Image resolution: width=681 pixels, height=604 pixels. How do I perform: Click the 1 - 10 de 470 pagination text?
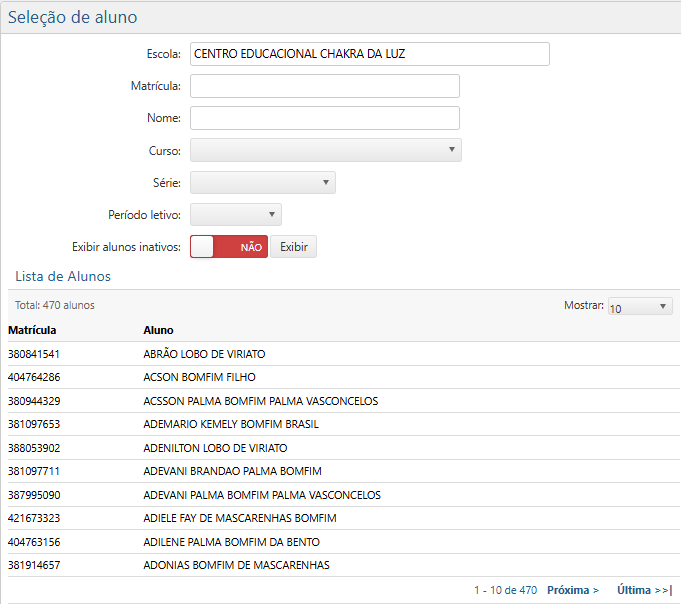coord(506,590)
